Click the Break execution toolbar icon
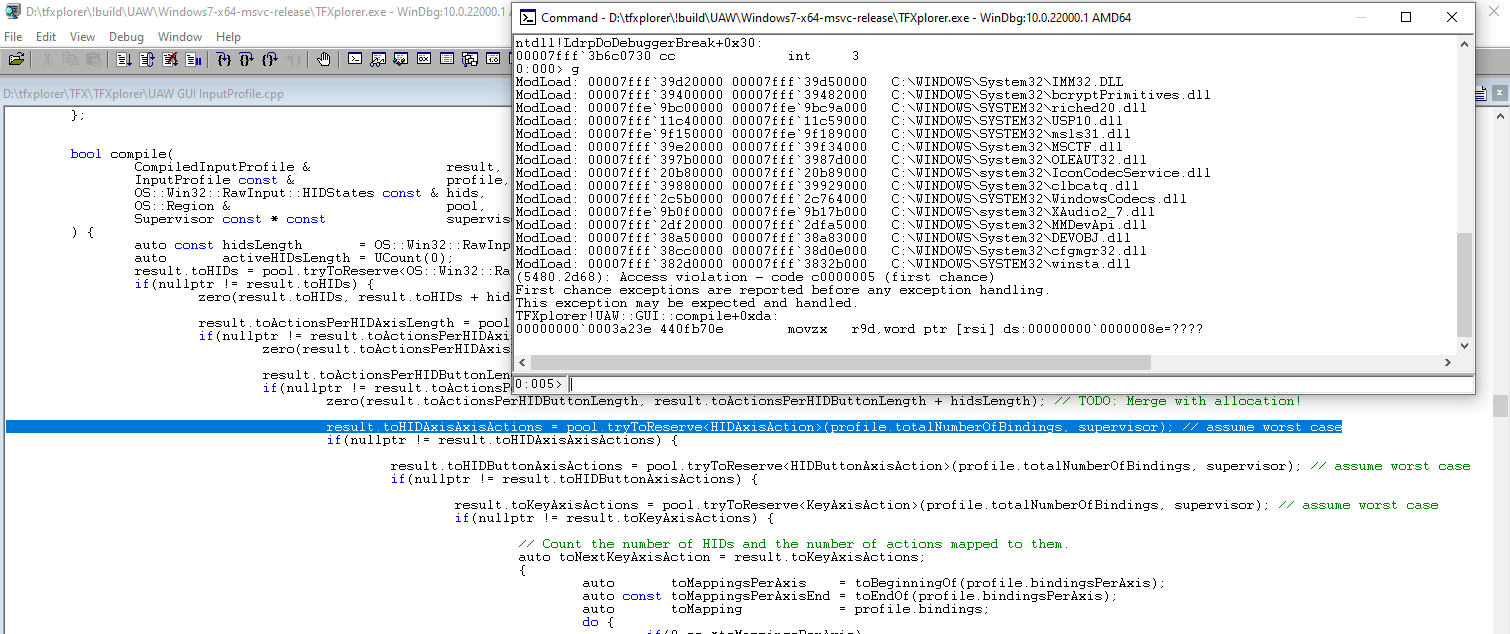Viewport: 1510px width, 634px height. (x=194, y=60)
